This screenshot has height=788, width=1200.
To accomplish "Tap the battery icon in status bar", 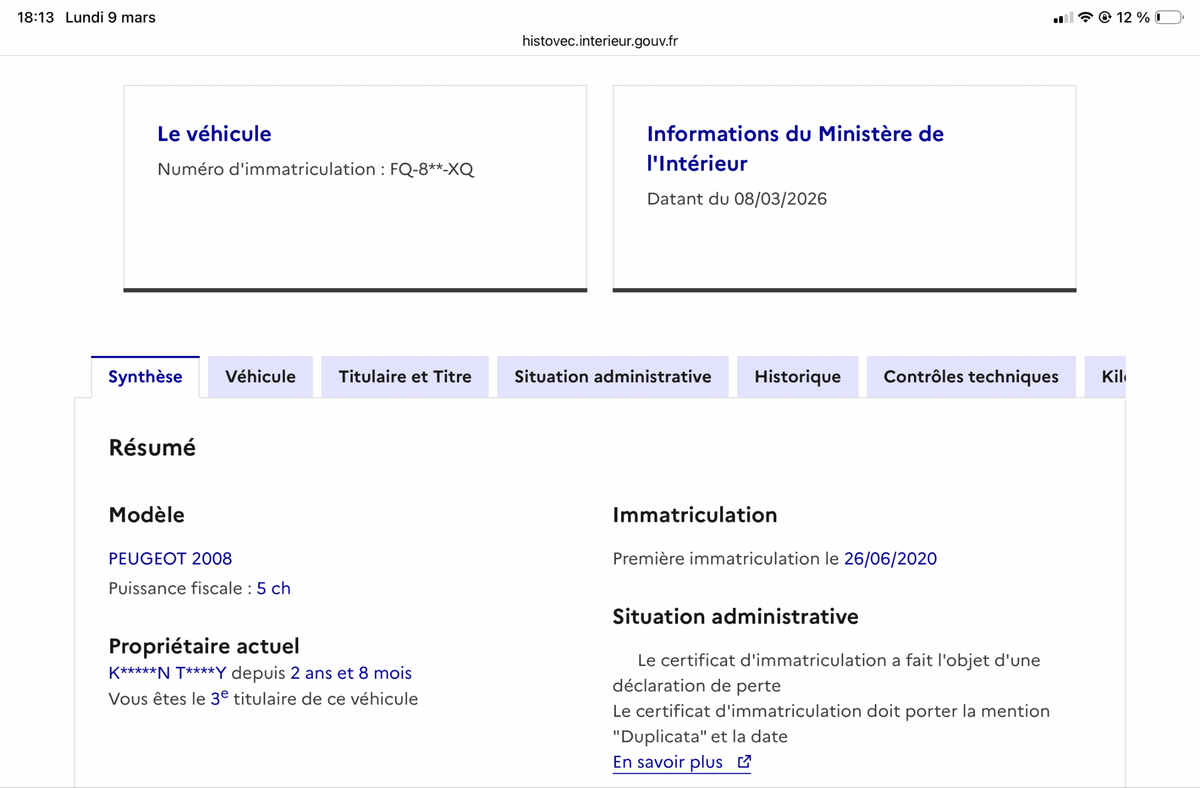I will pos(1169,18).
